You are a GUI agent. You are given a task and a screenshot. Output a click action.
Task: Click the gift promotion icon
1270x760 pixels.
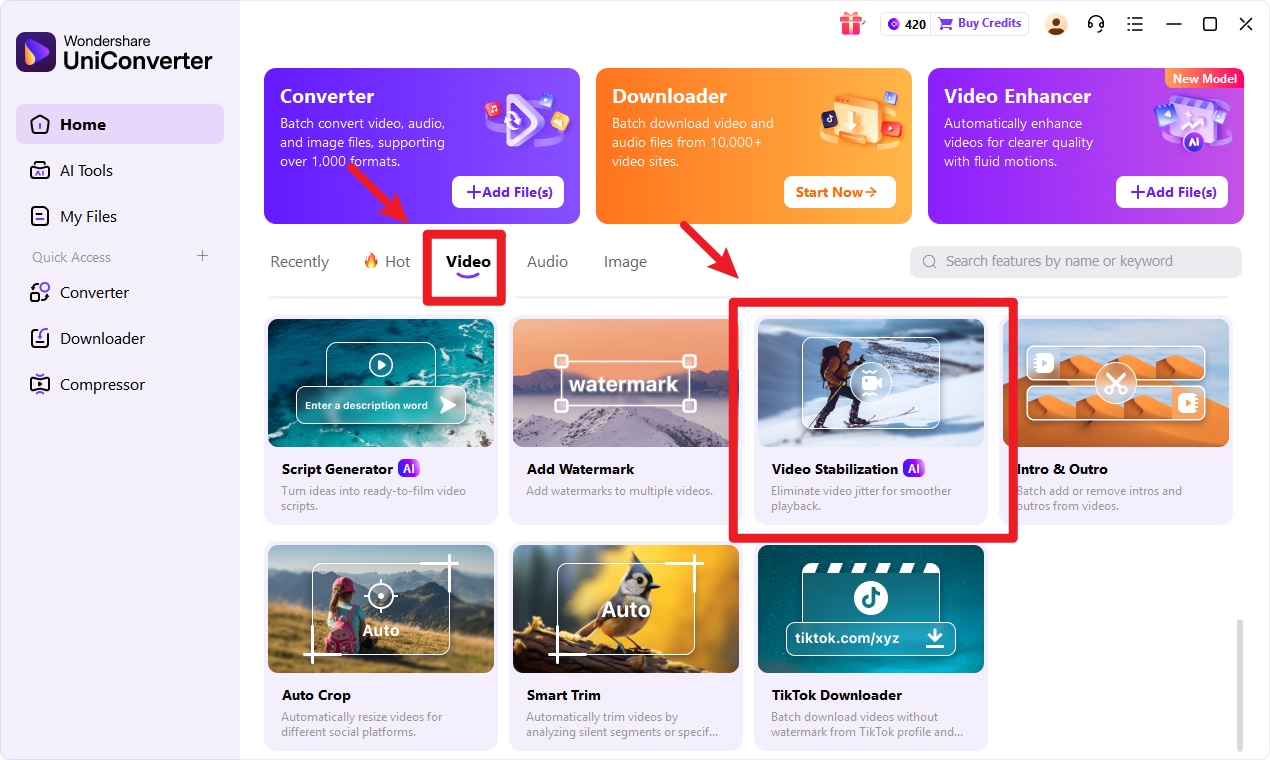(x=851, y=23)
